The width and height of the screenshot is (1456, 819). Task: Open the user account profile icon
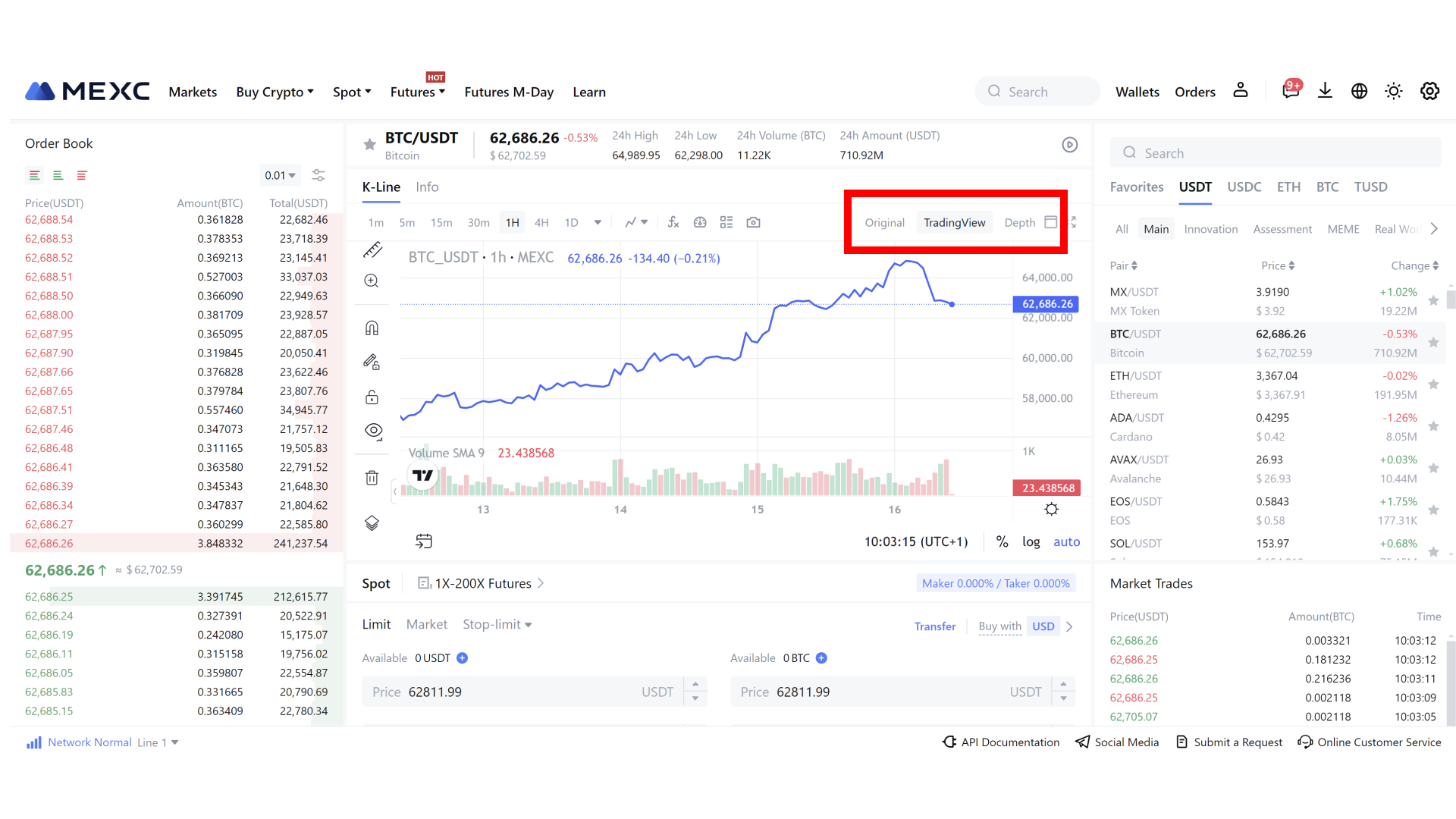pyautogui.click(x=1241, y=90)
